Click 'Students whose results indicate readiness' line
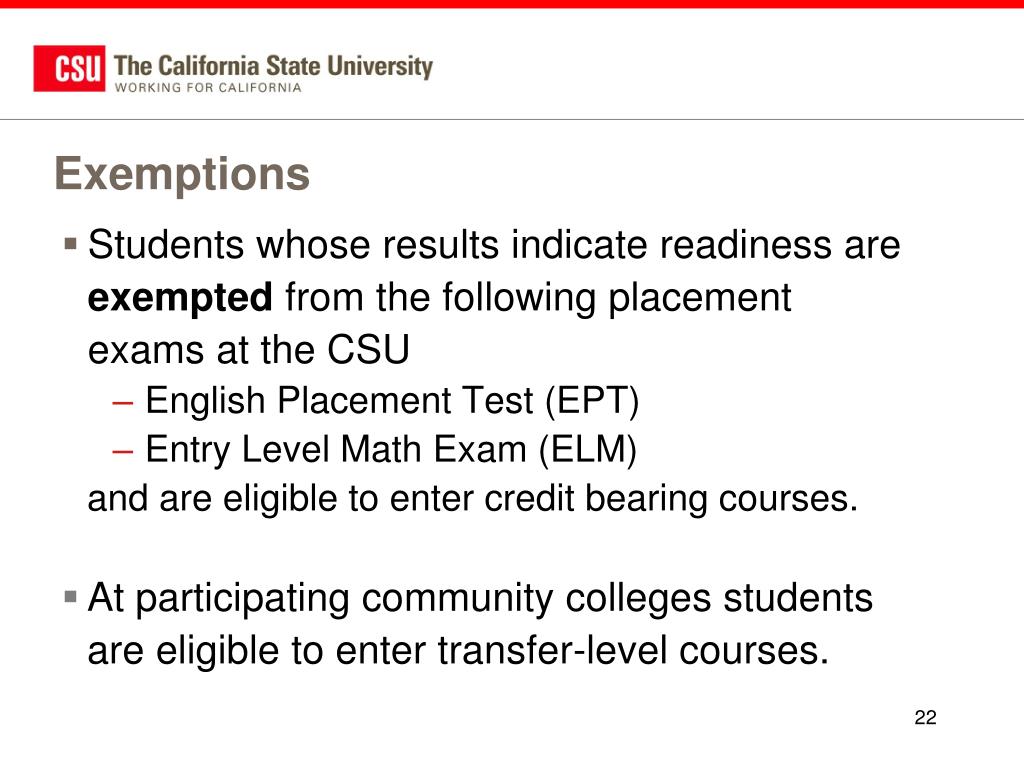 tap(494, 246)
